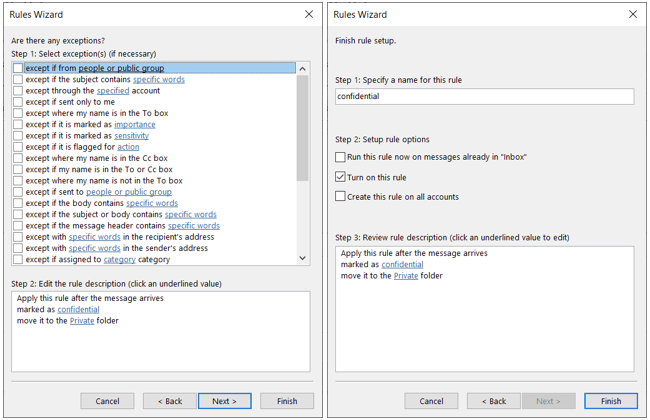Open 'specified' account link
Screen dimensions: 650x420
tap(113, 90)
